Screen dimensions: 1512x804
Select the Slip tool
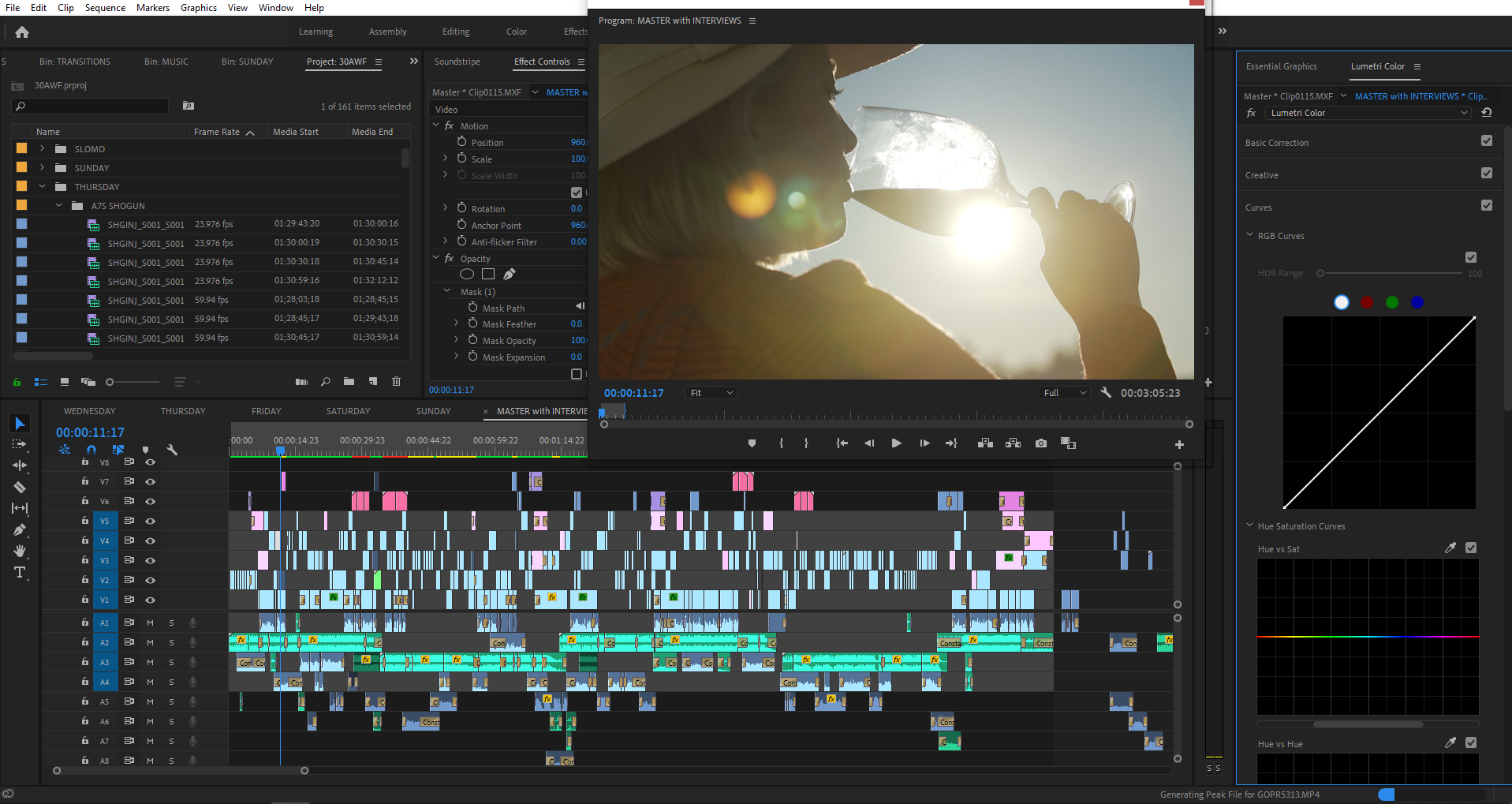[20, 508]
